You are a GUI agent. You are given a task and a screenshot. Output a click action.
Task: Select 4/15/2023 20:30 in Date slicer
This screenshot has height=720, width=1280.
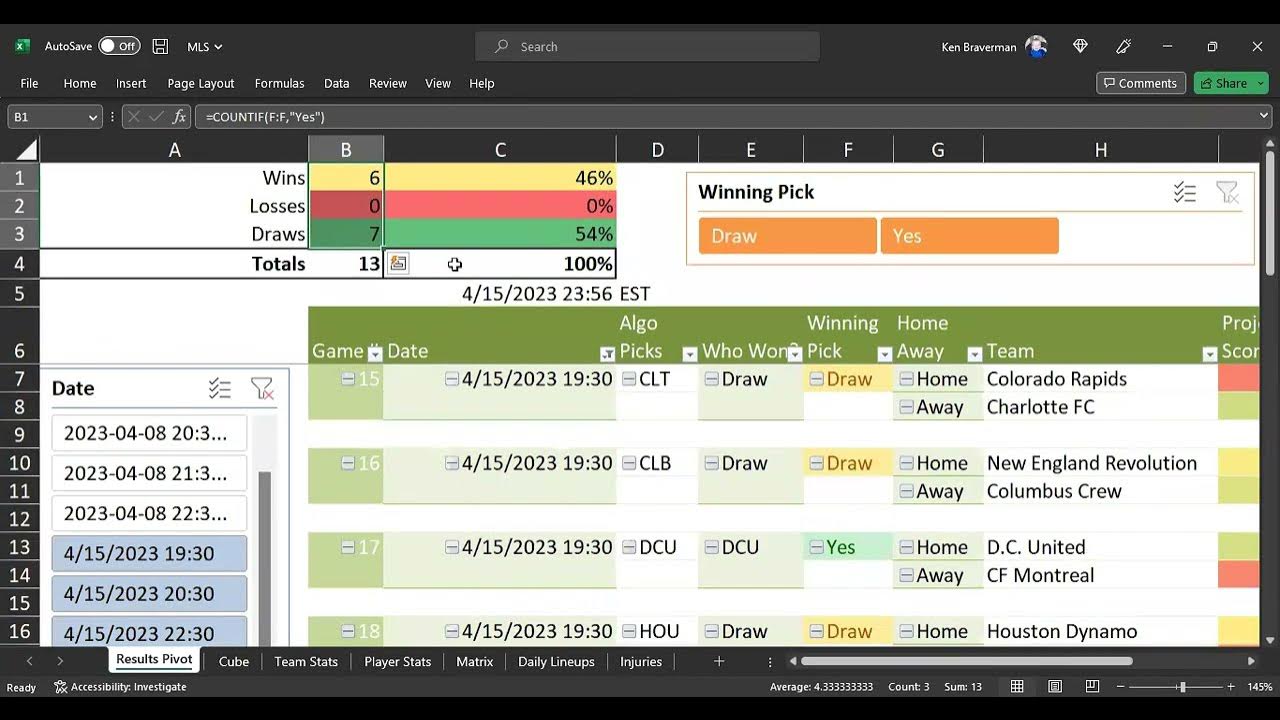point(149,593)
